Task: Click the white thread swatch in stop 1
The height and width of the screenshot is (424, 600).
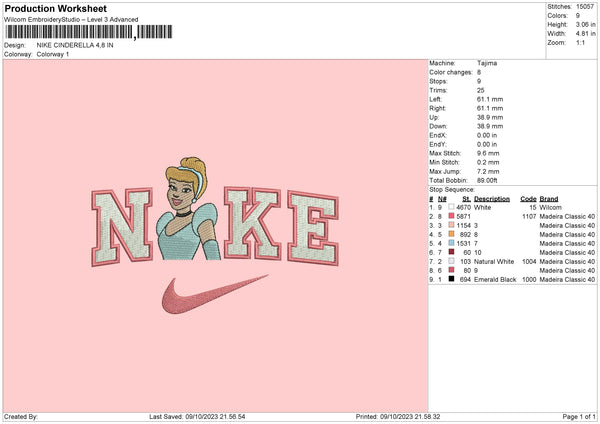Action: click(452, 207)
